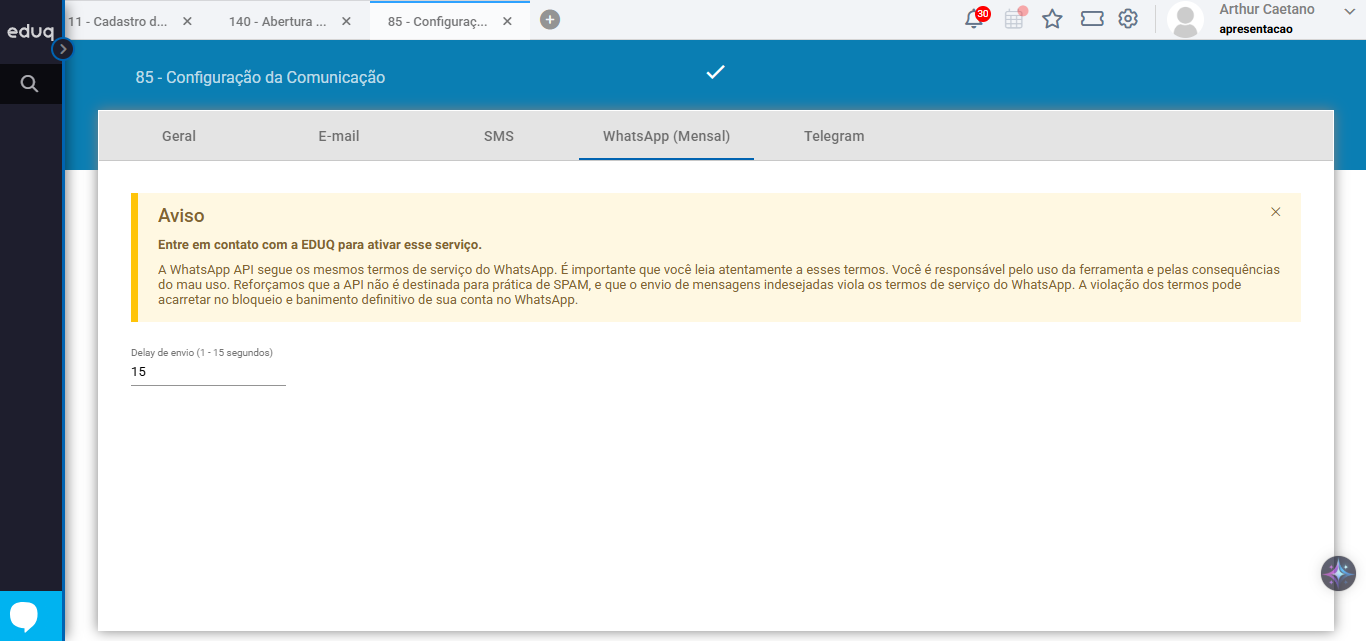Viewport: 1366px width, 641px height.
Task: Open the Telegram settings tab
Action: tap(834, 136)
